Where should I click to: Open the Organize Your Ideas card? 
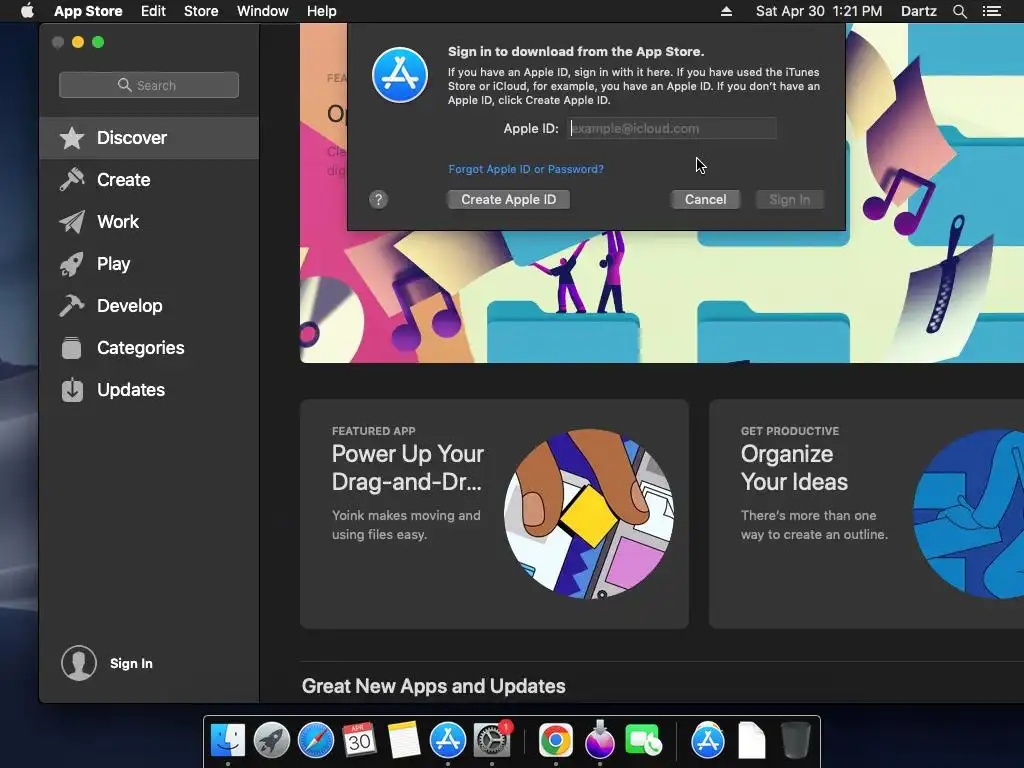[867, 514]
